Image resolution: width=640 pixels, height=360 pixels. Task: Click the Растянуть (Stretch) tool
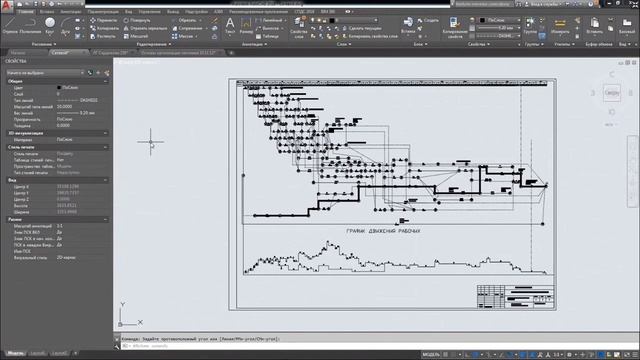click(x=103, y=36)
